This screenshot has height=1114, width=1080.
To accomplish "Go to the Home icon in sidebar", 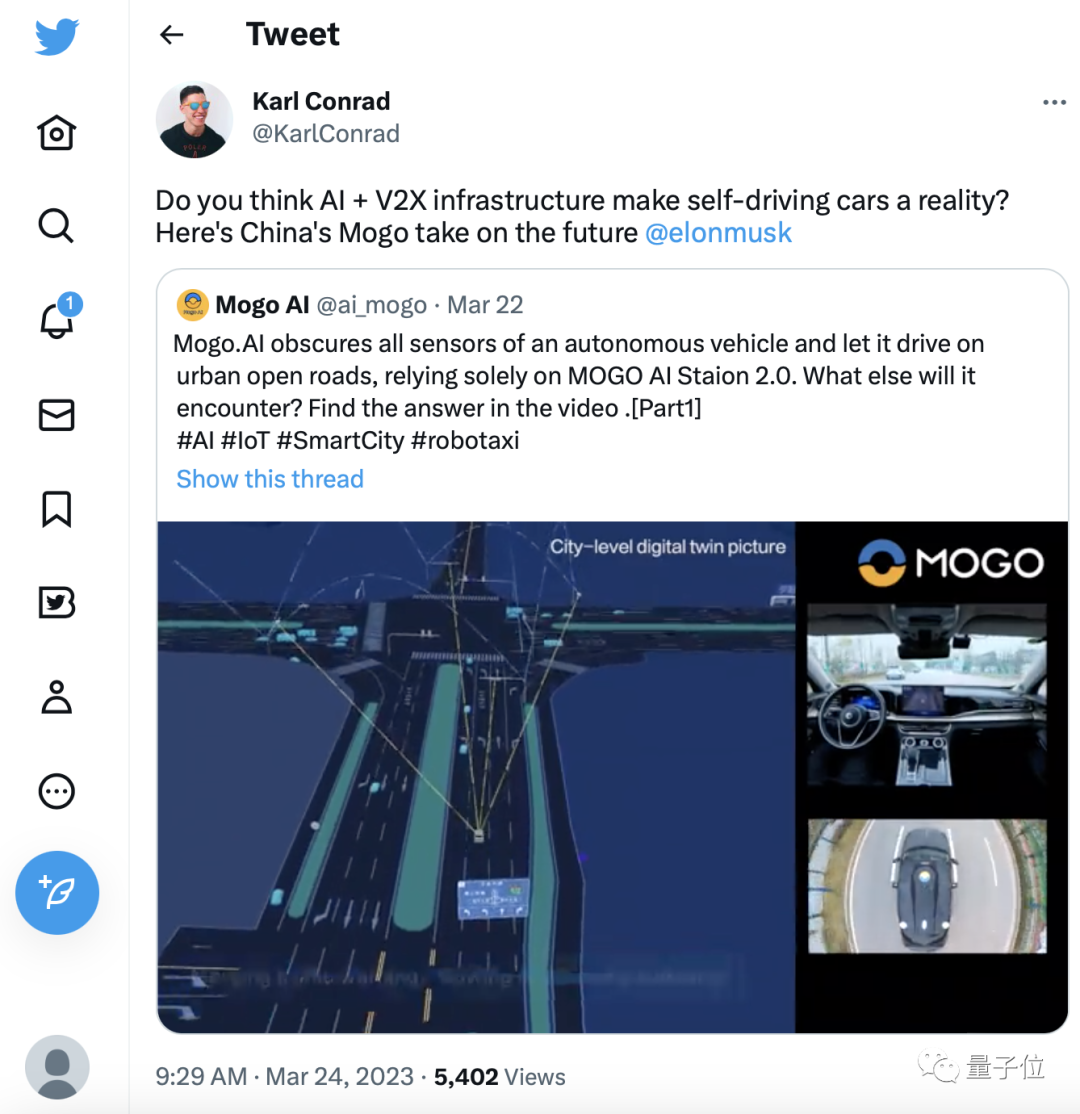I will 56,132.
